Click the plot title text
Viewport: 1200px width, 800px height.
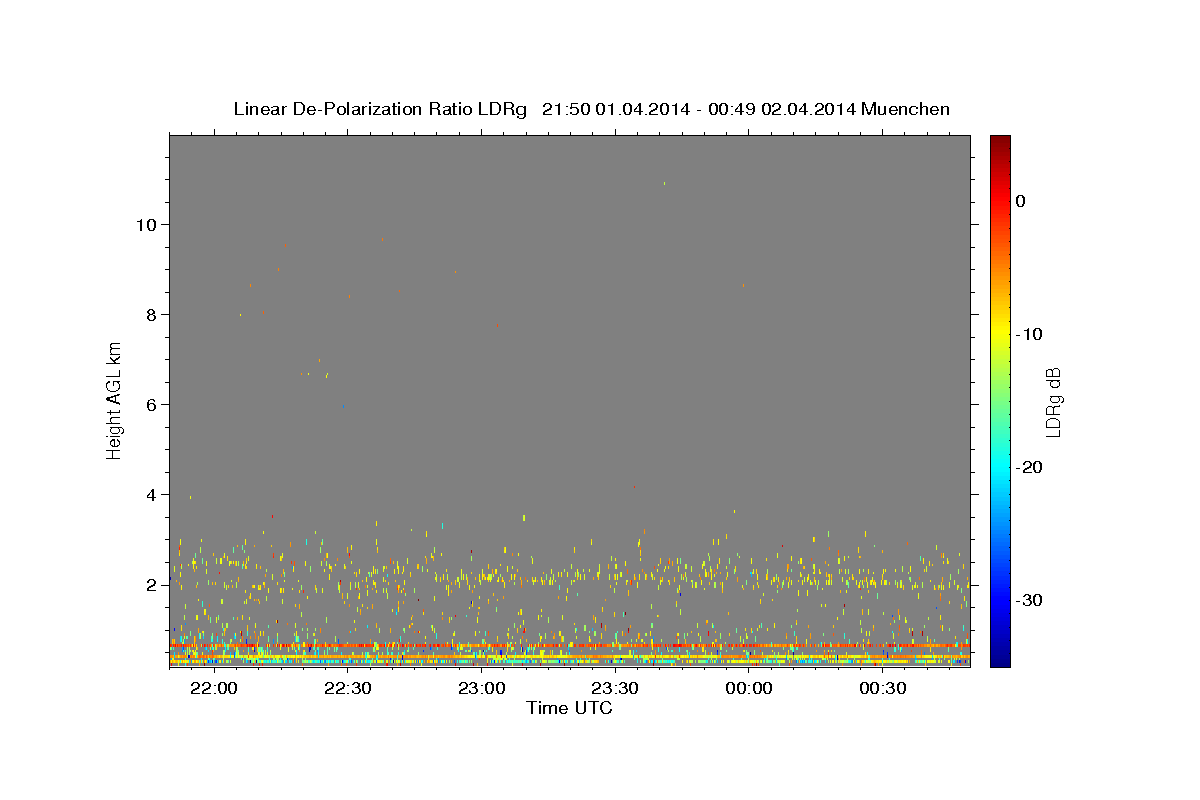(591, 109)
